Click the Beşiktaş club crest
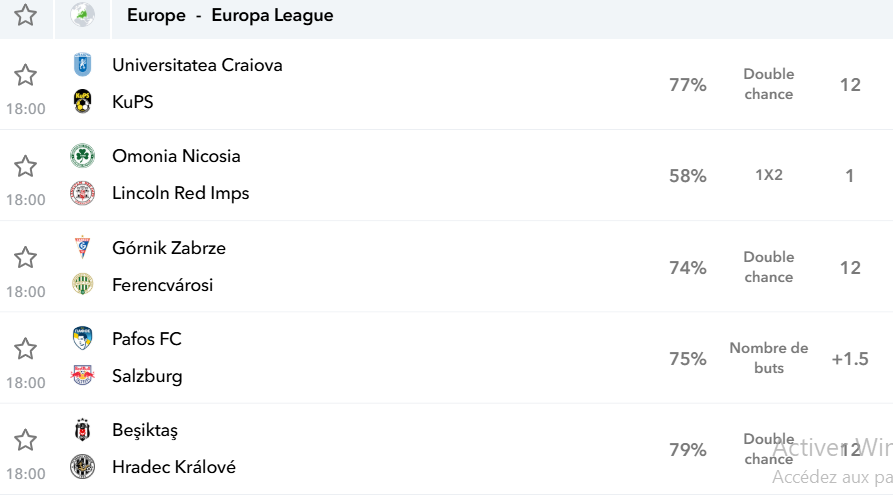 (83, 430)
